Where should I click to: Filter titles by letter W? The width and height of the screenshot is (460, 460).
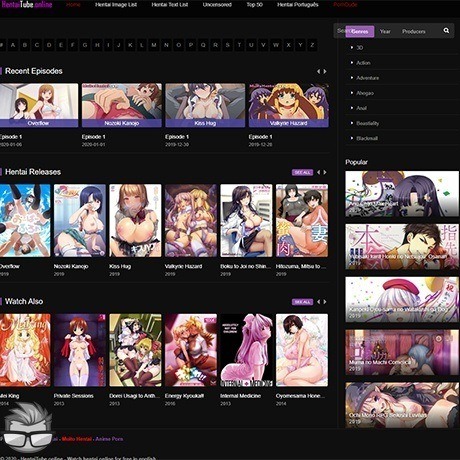pos(276,45)
